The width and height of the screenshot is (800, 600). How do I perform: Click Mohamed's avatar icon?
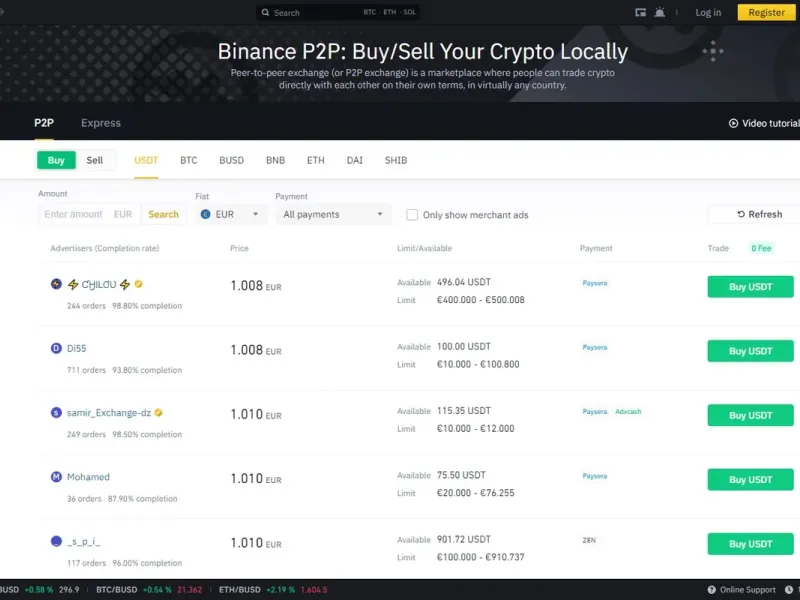coord(56,477)
